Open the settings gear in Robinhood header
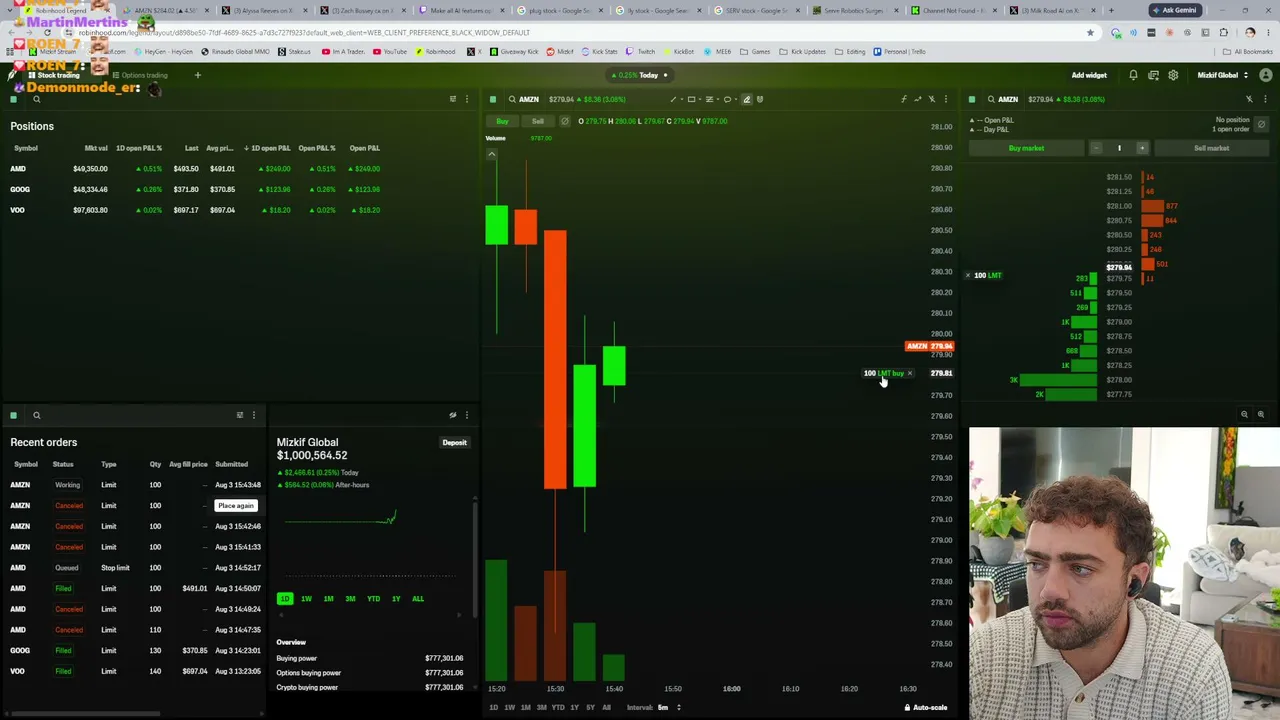 click(1173, 75)
